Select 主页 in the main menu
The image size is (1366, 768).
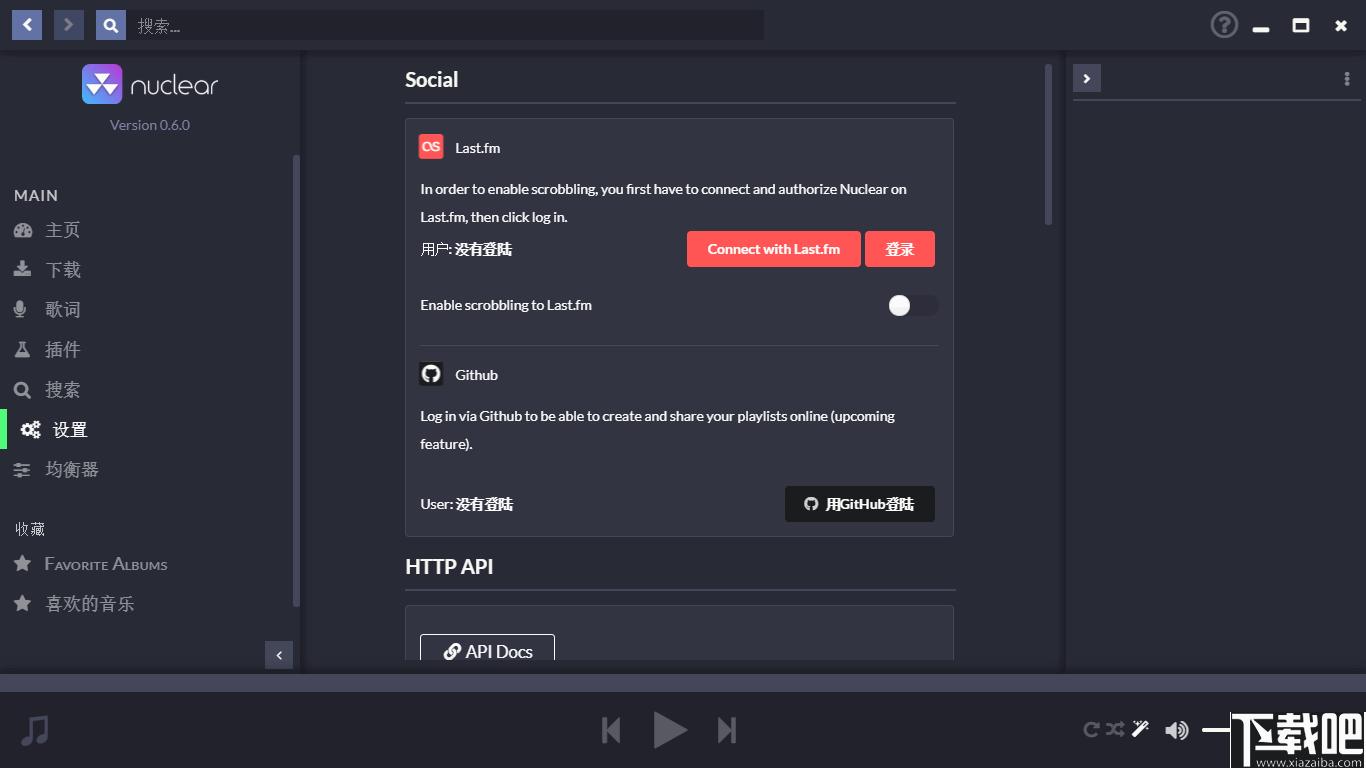click(x=47, y=230)
